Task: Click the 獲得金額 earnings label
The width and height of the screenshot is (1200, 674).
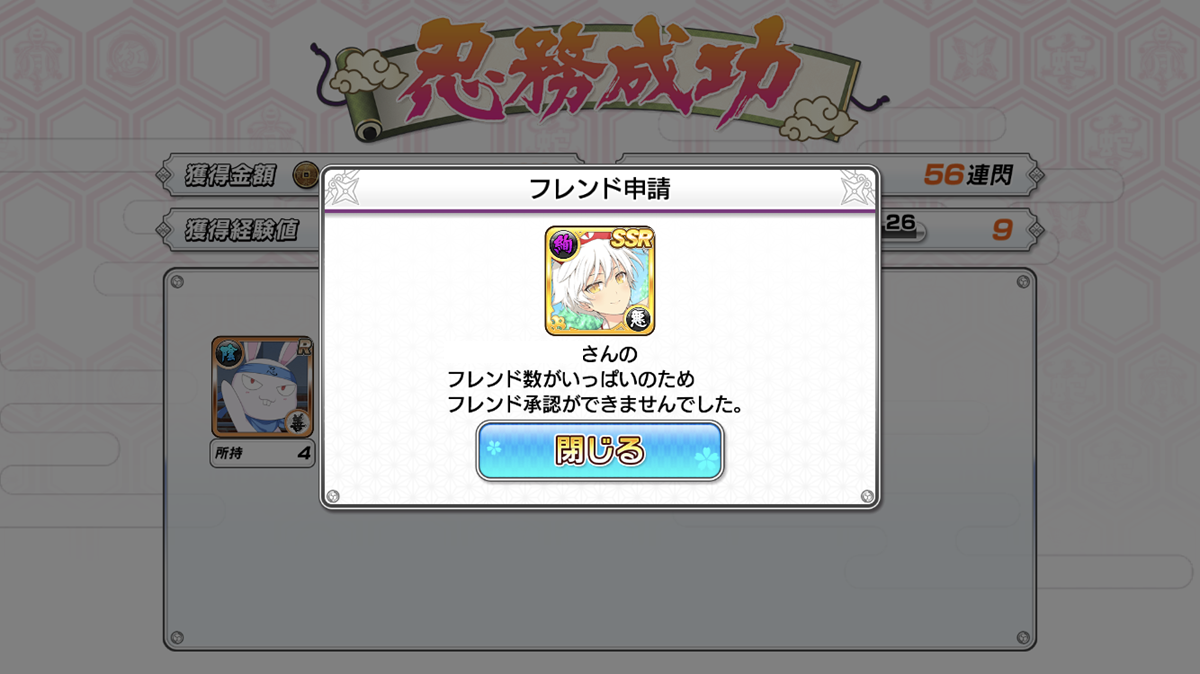Action: click(227, 176)
